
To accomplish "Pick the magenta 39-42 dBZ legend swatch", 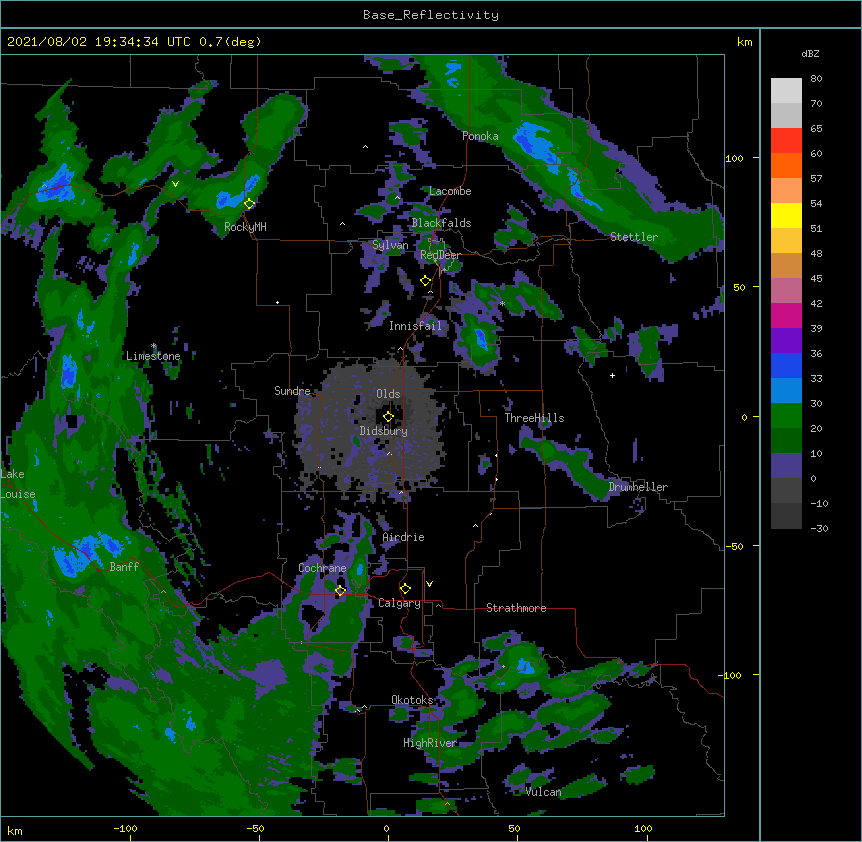I will (786, 315).
